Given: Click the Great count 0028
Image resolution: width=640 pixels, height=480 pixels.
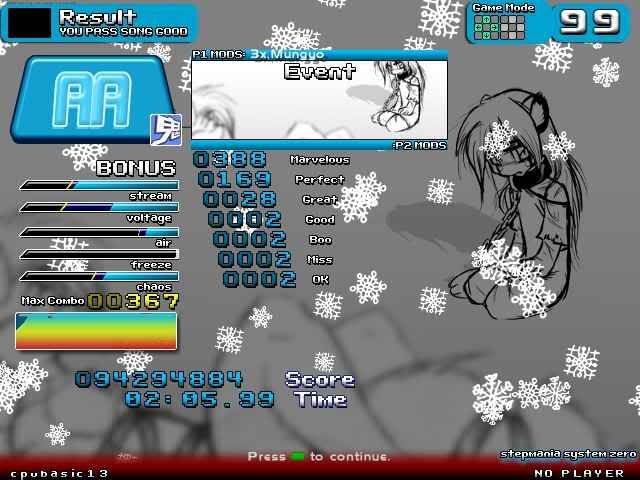Looking at the screenshot, I should [240, 200].
